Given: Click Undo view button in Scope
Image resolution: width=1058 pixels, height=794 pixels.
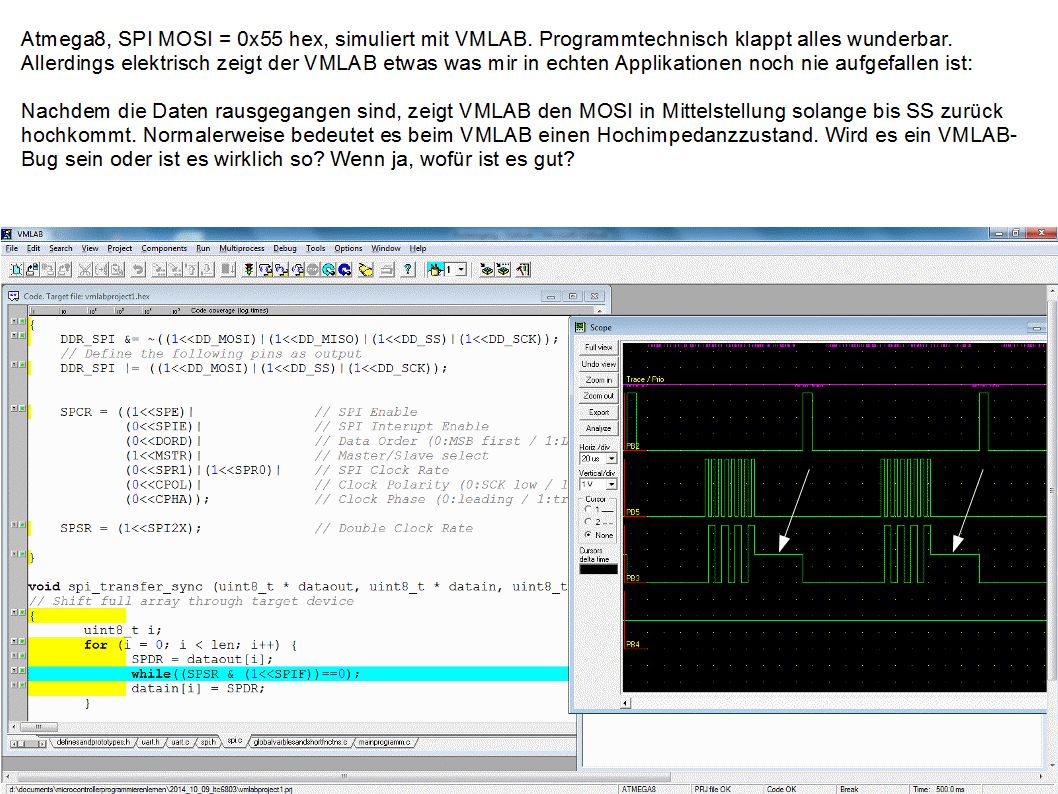Looking at the screenshot, I should [598, 364].
